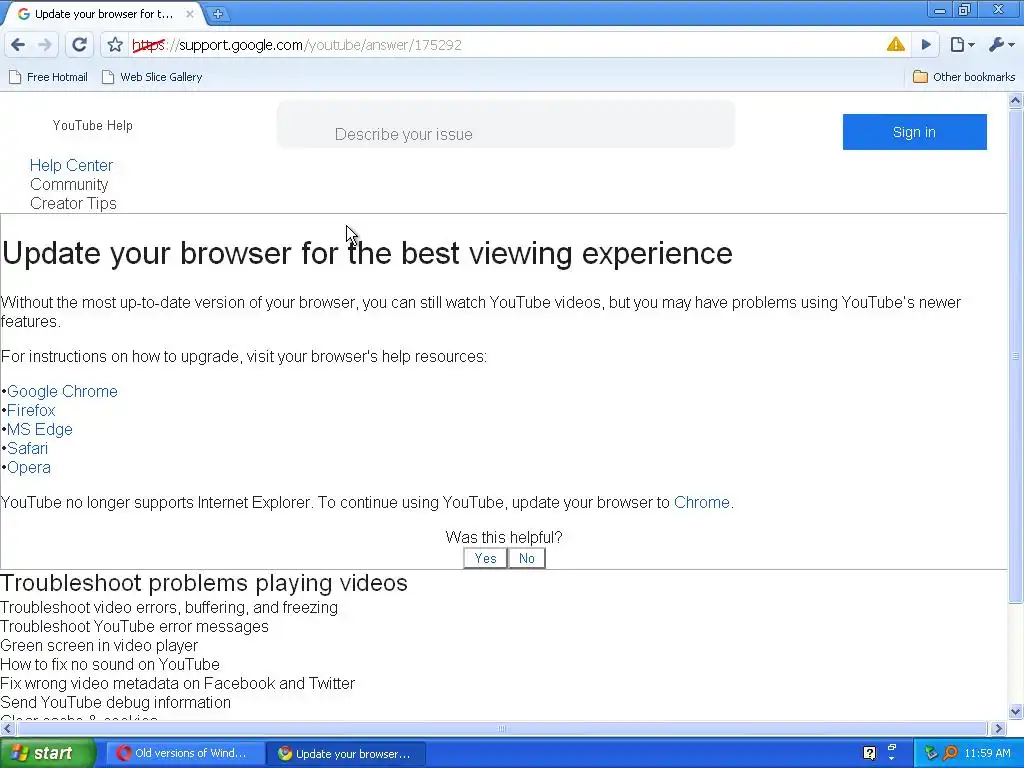This screenshot has width=1024, height=768.
Task: Open How to fix no sound on YouTube
Action: [110, 664]
